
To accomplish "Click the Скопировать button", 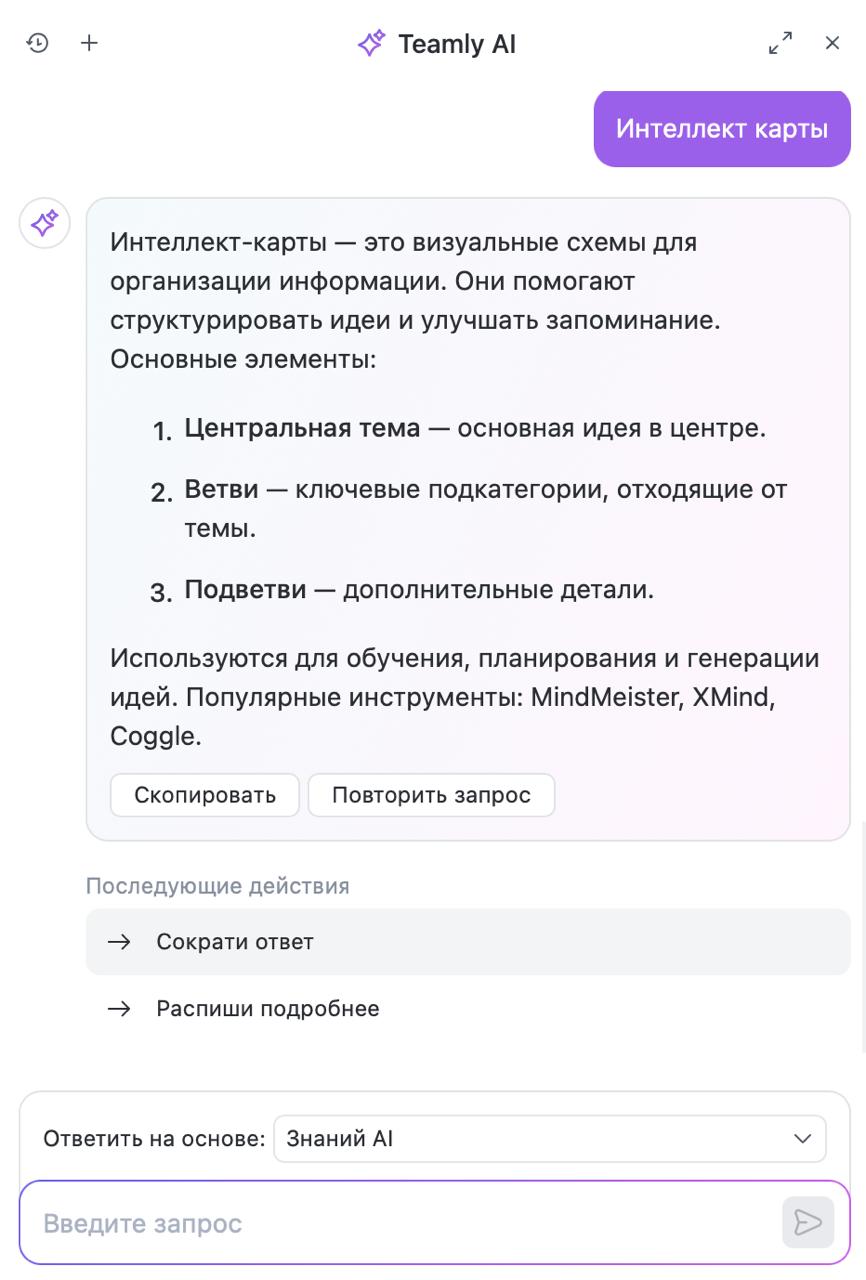I will click(x=204, y=794).
